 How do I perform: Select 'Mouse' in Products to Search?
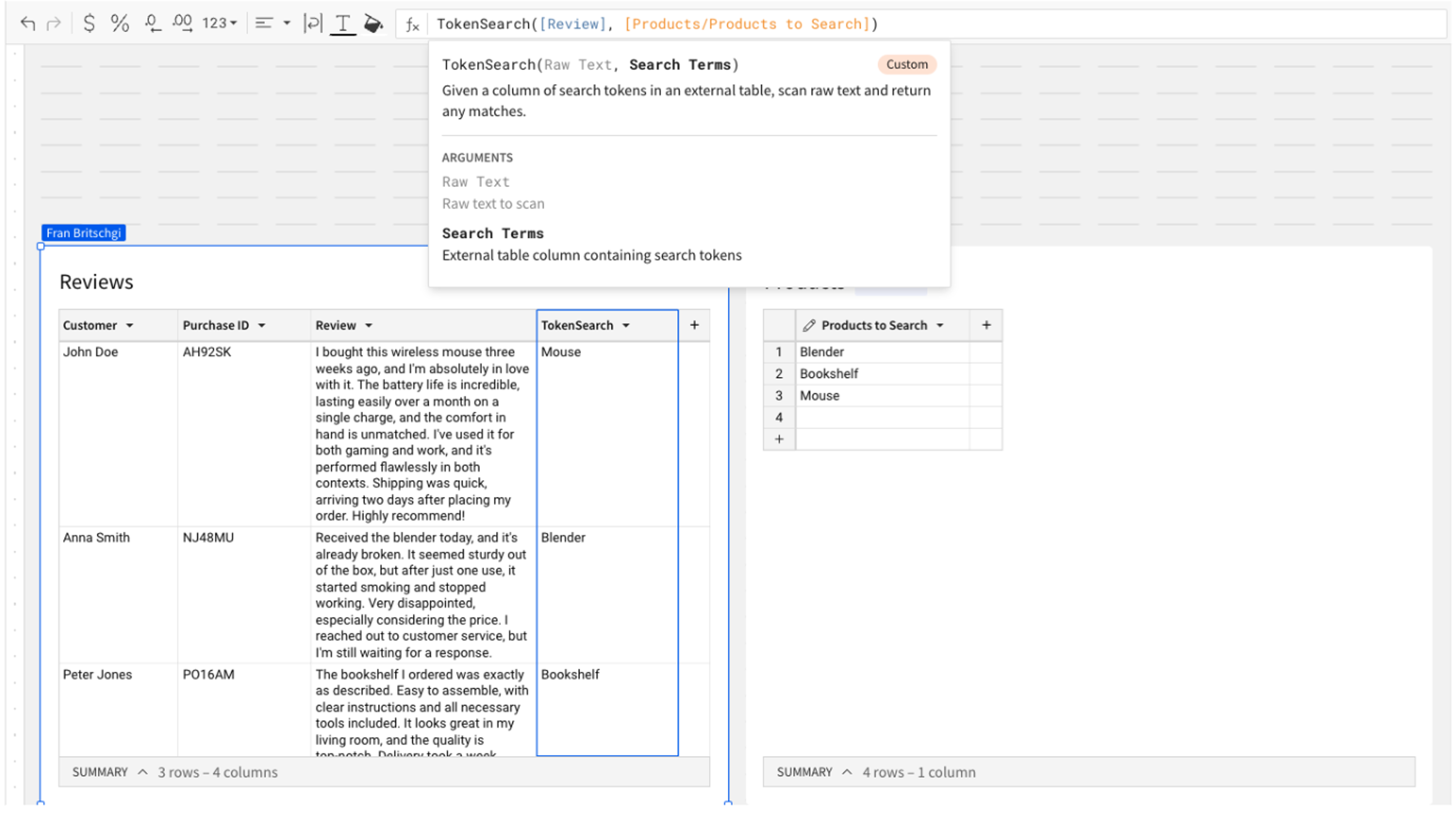[882, 395]
